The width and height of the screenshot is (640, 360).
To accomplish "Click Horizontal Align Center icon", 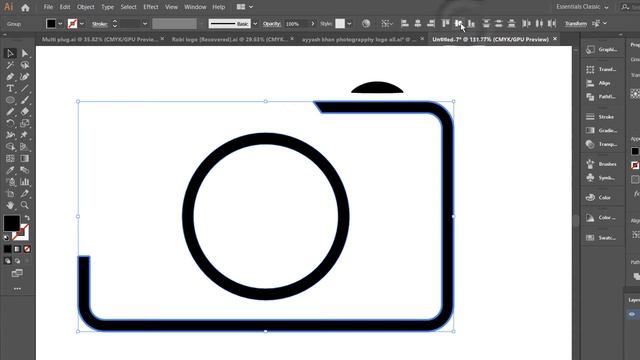I will point(418,24).
